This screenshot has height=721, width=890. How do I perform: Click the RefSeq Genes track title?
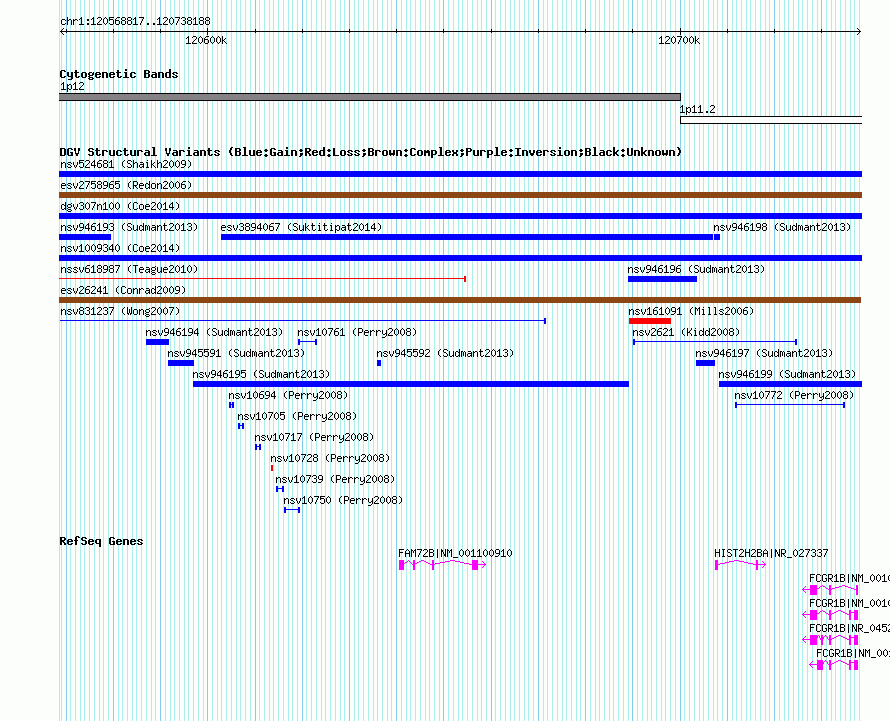[101, 542]
